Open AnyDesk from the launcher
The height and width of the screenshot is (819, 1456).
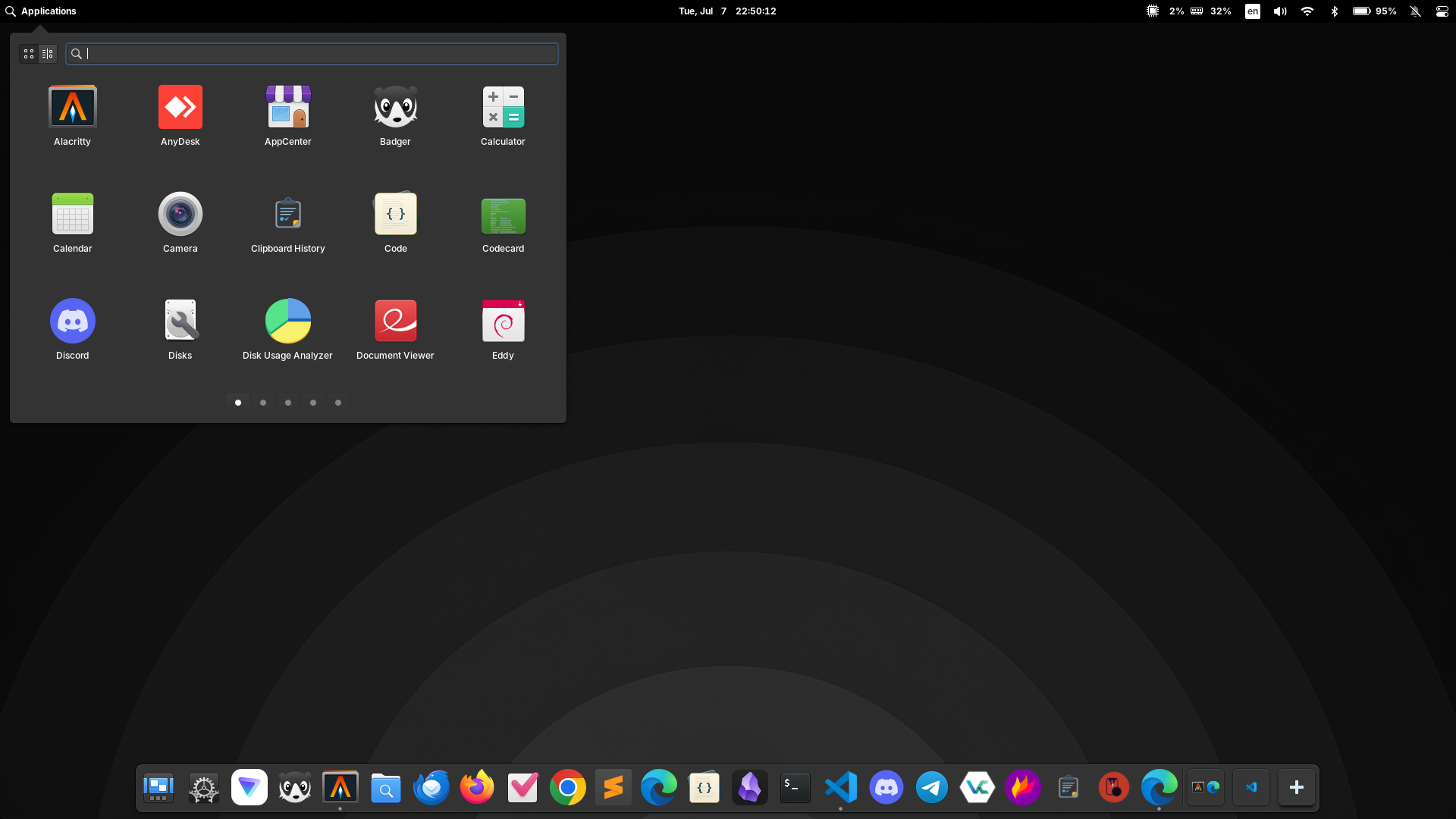(x=180, y=116)
